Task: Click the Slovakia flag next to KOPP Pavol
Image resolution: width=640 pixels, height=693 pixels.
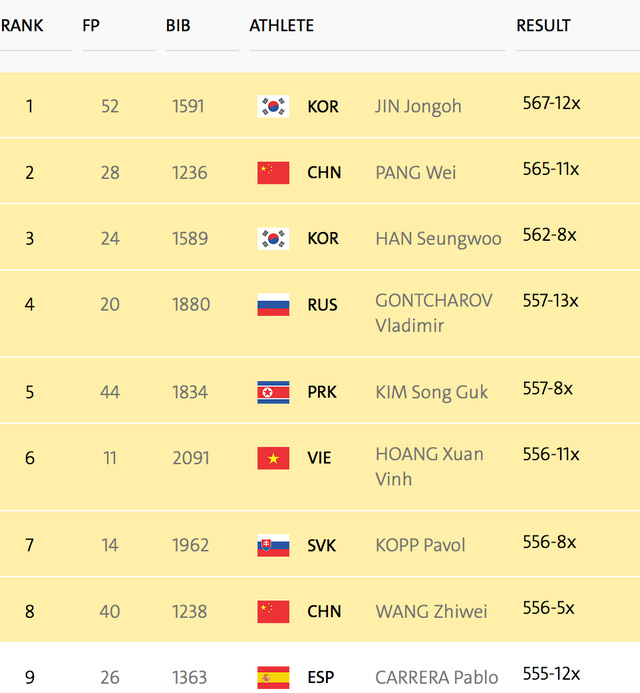Action: [273, 545]
